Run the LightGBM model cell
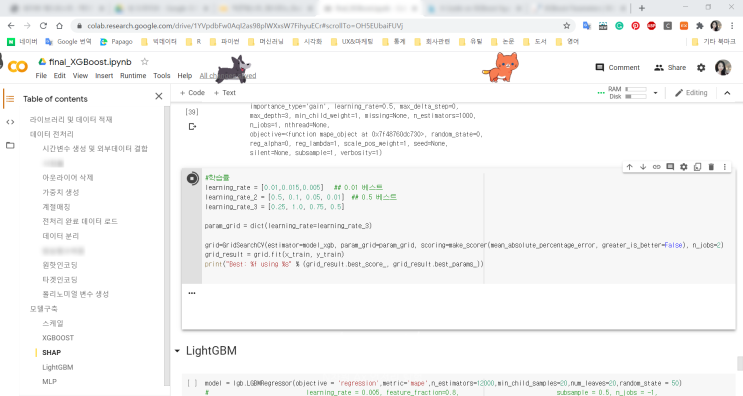 (x=192, y=383)
